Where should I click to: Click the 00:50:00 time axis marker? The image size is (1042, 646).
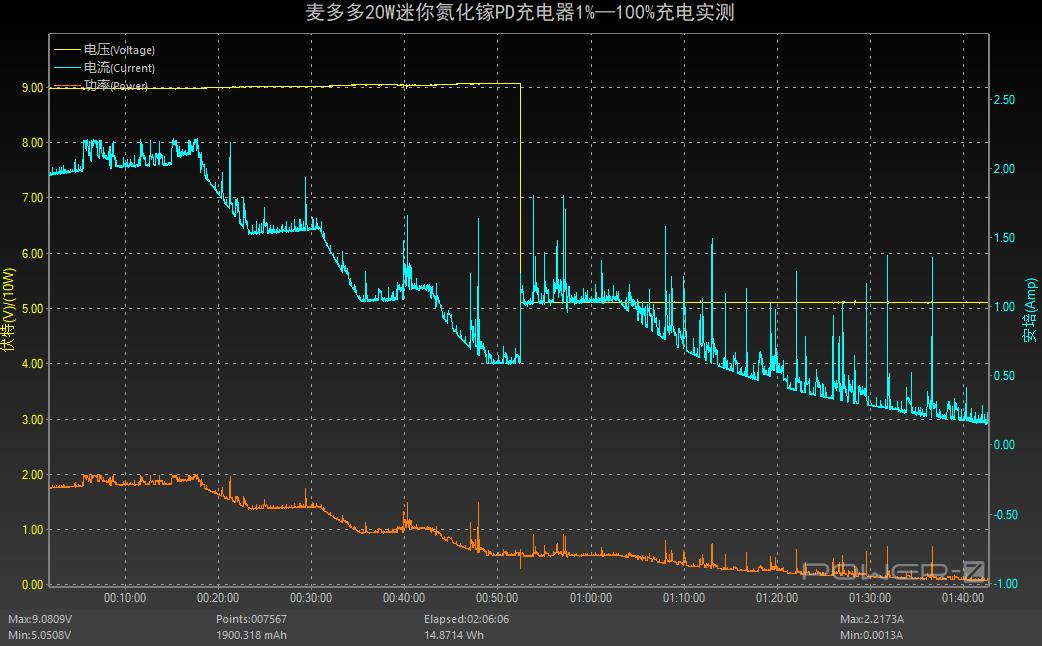tap(497, 598)
